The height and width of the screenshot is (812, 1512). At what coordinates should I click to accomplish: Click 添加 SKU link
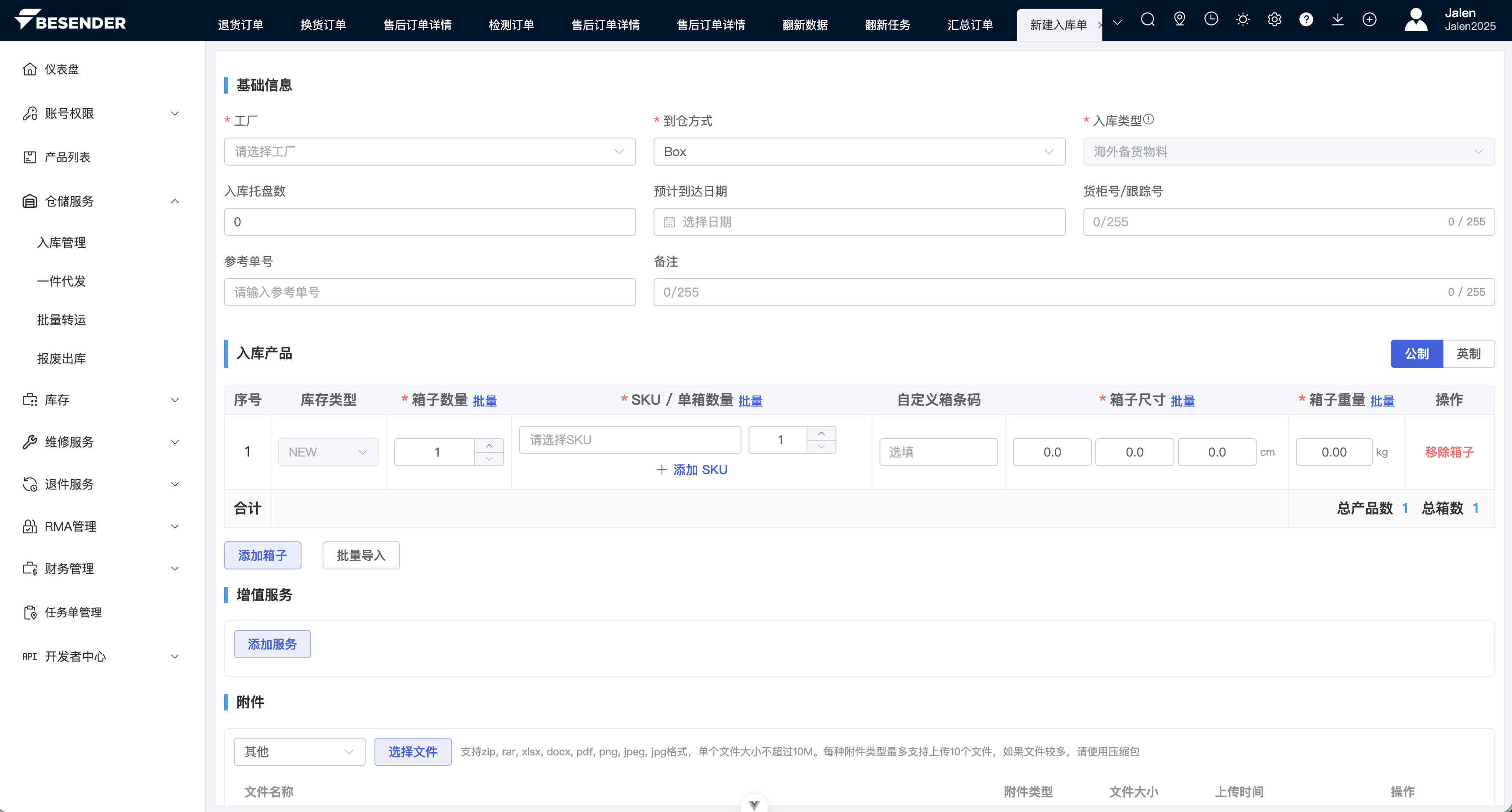click(692, 470)
